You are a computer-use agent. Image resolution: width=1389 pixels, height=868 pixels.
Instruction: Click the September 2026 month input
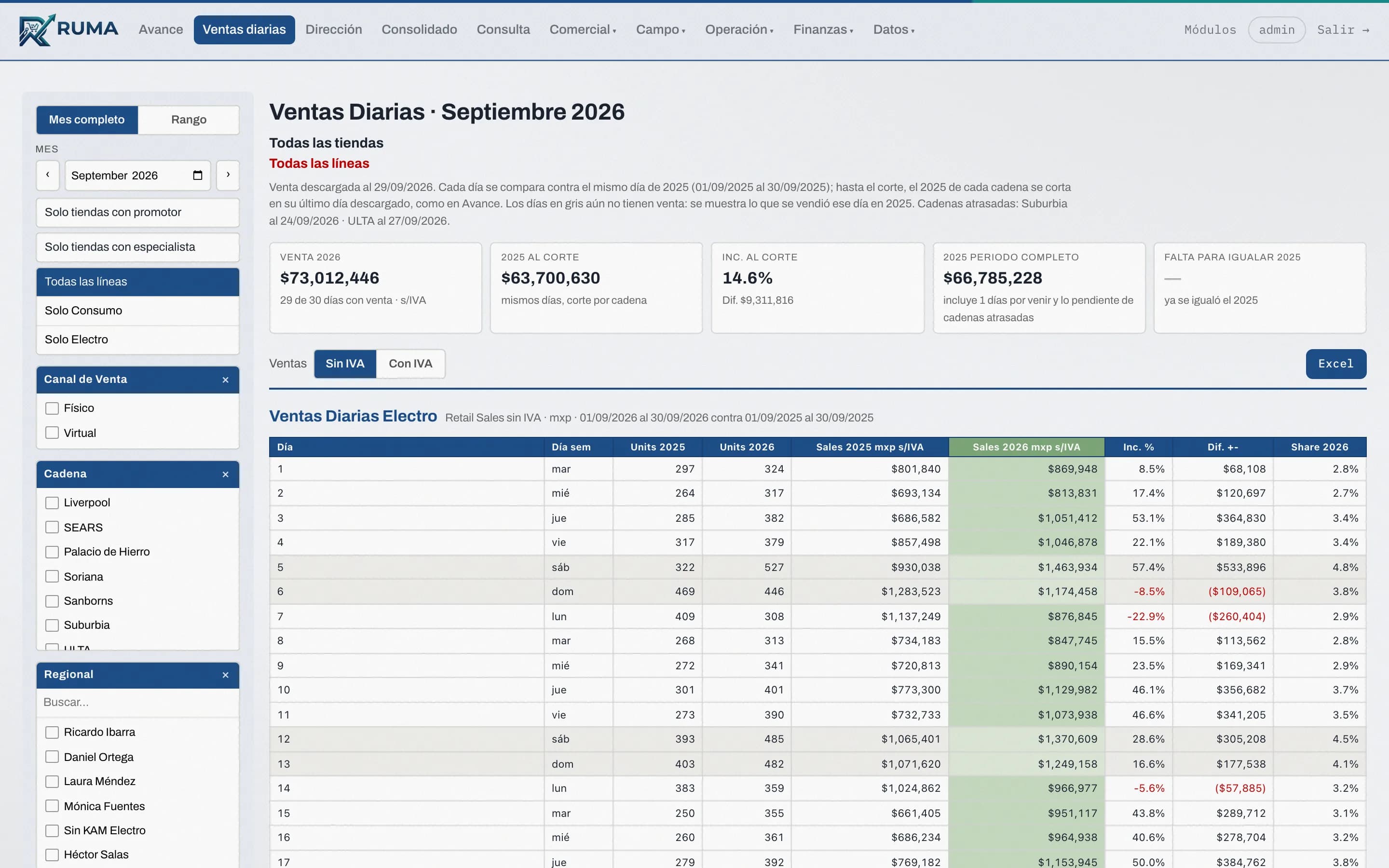click(138, 175)
